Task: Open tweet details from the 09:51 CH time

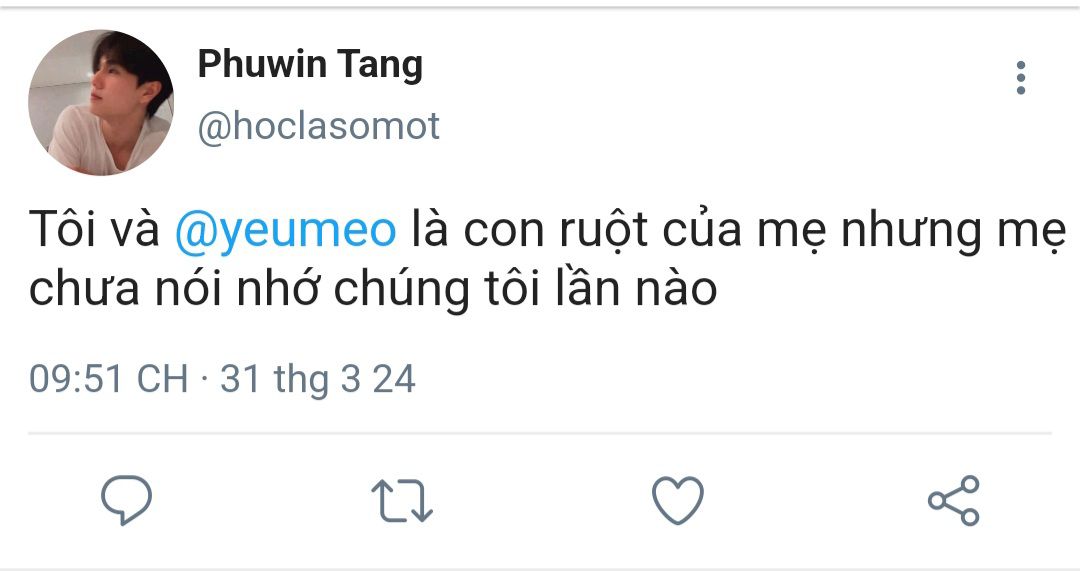Action: click(x=108, y=379)
